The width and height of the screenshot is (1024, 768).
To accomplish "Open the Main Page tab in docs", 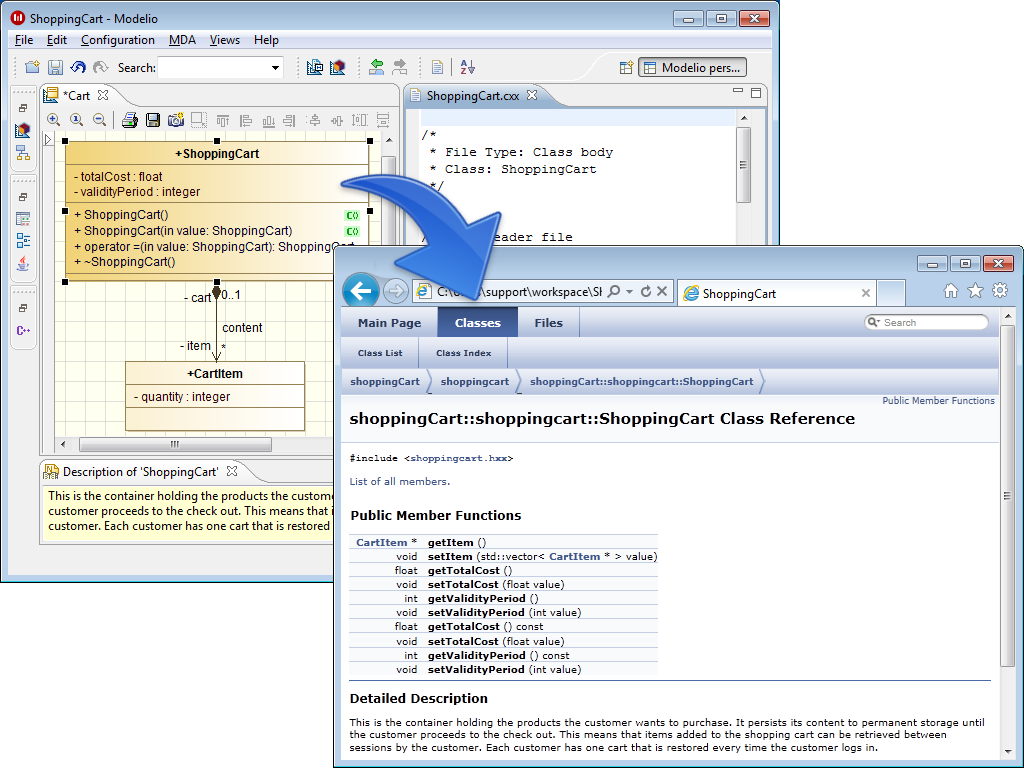I will 389,323.
